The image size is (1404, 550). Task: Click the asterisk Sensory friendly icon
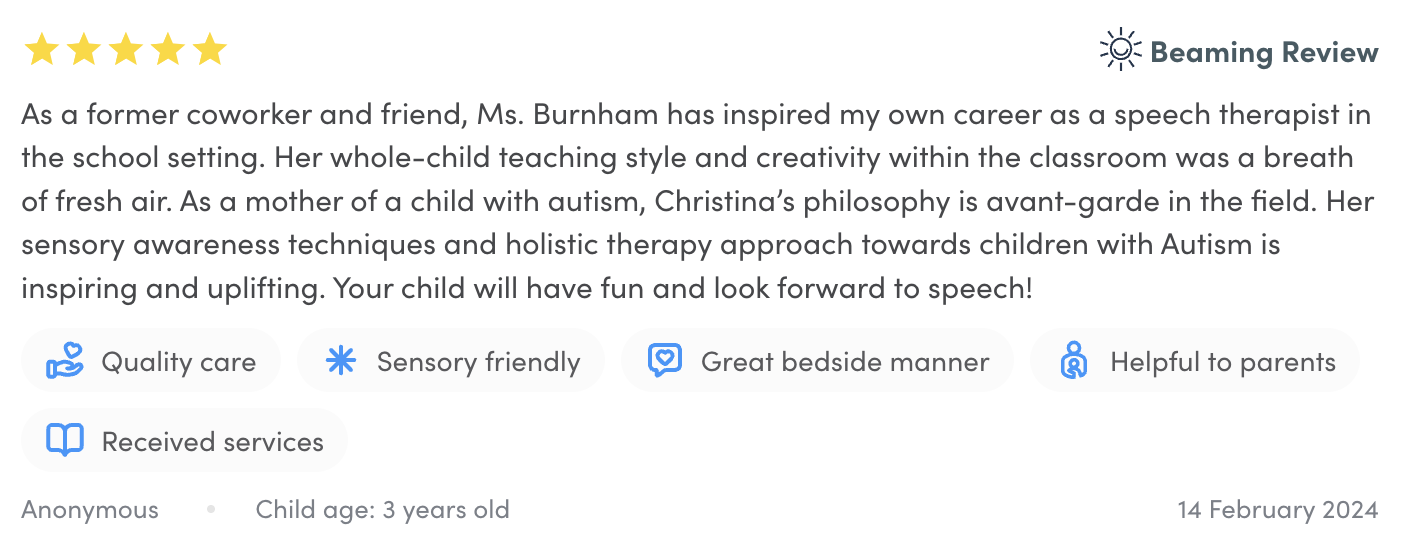click(x=341, y=361)
